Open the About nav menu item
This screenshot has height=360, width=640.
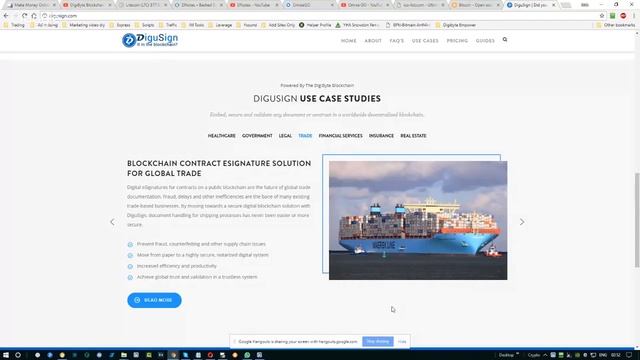373,41
